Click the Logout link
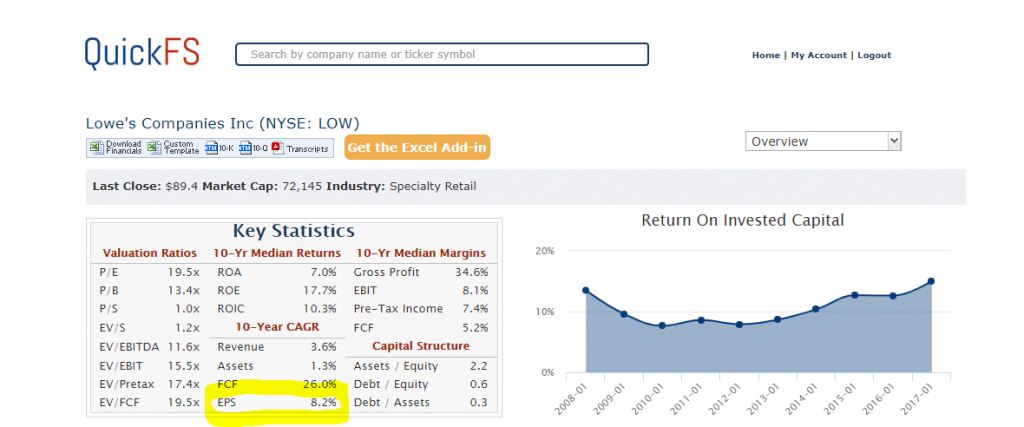 (874, 55)
